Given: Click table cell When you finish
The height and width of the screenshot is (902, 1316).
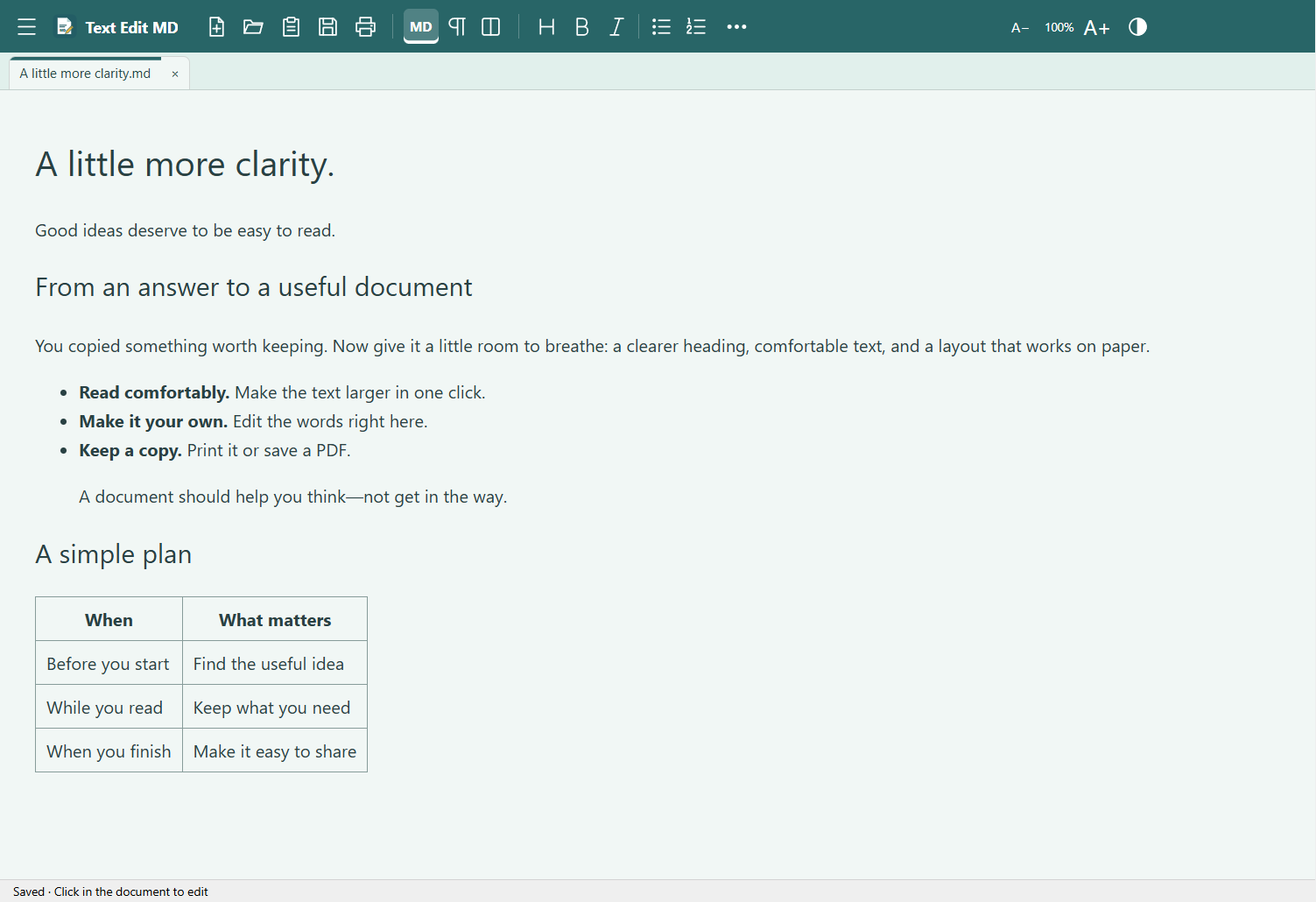Looking at the screenshot, I should coord(109,751).
